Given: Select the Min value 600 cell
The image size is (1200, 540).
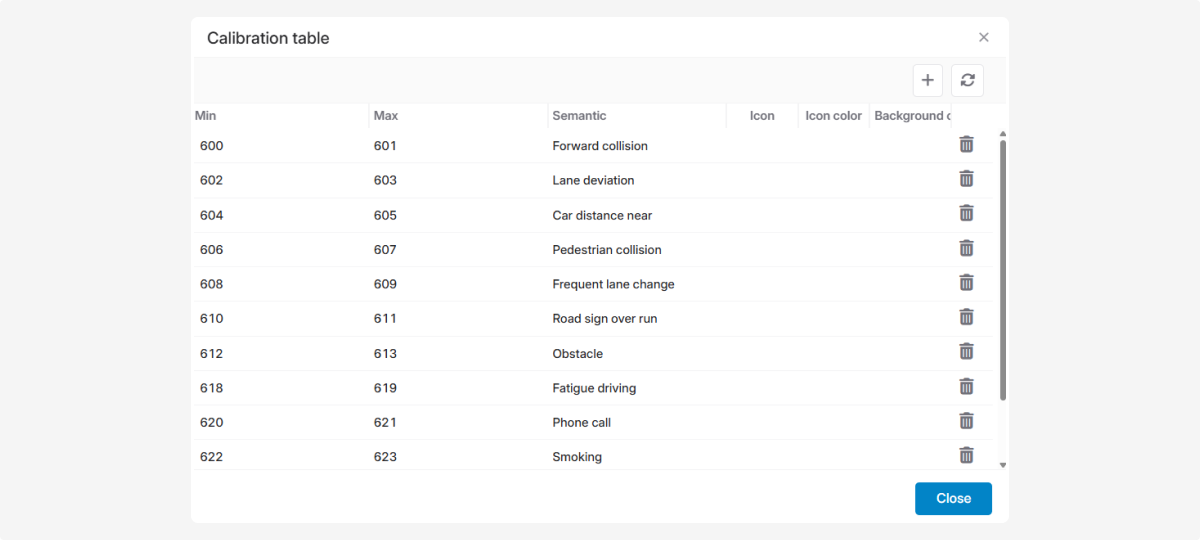Looking at the screenshot, I should 212,146.
